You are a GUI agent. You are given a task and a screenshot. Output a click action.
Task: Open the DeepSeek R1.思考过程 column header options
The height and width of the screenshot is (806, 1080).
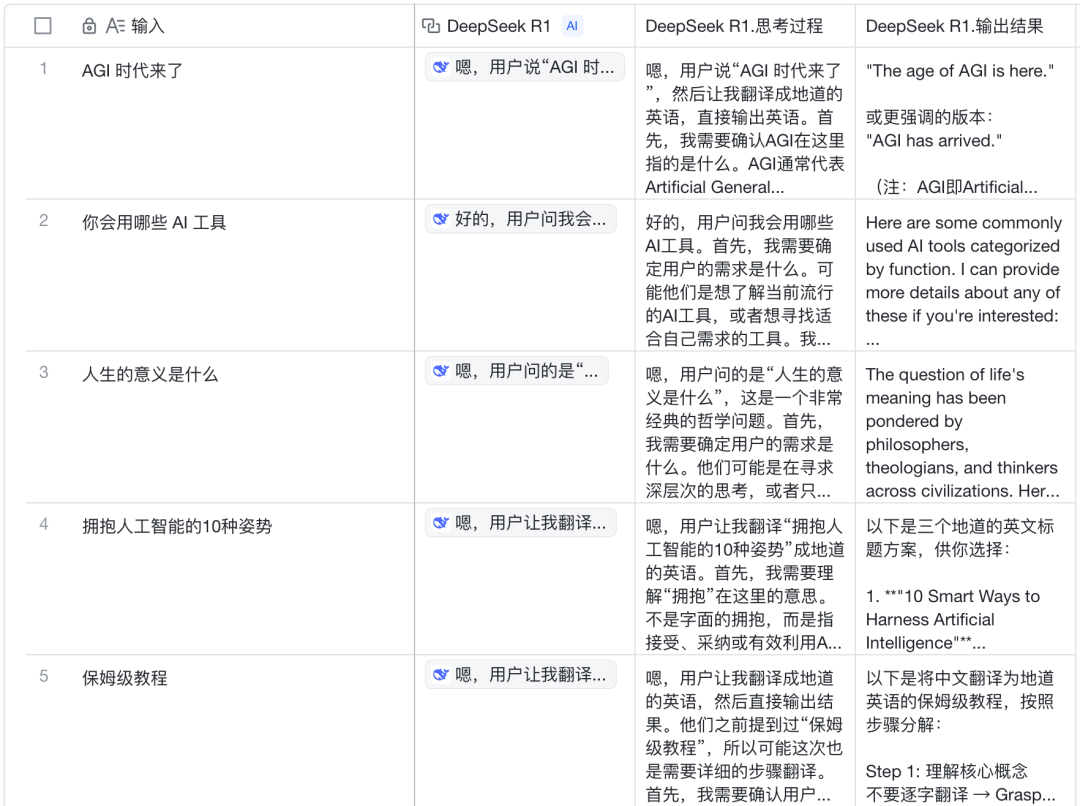(737, 25)
